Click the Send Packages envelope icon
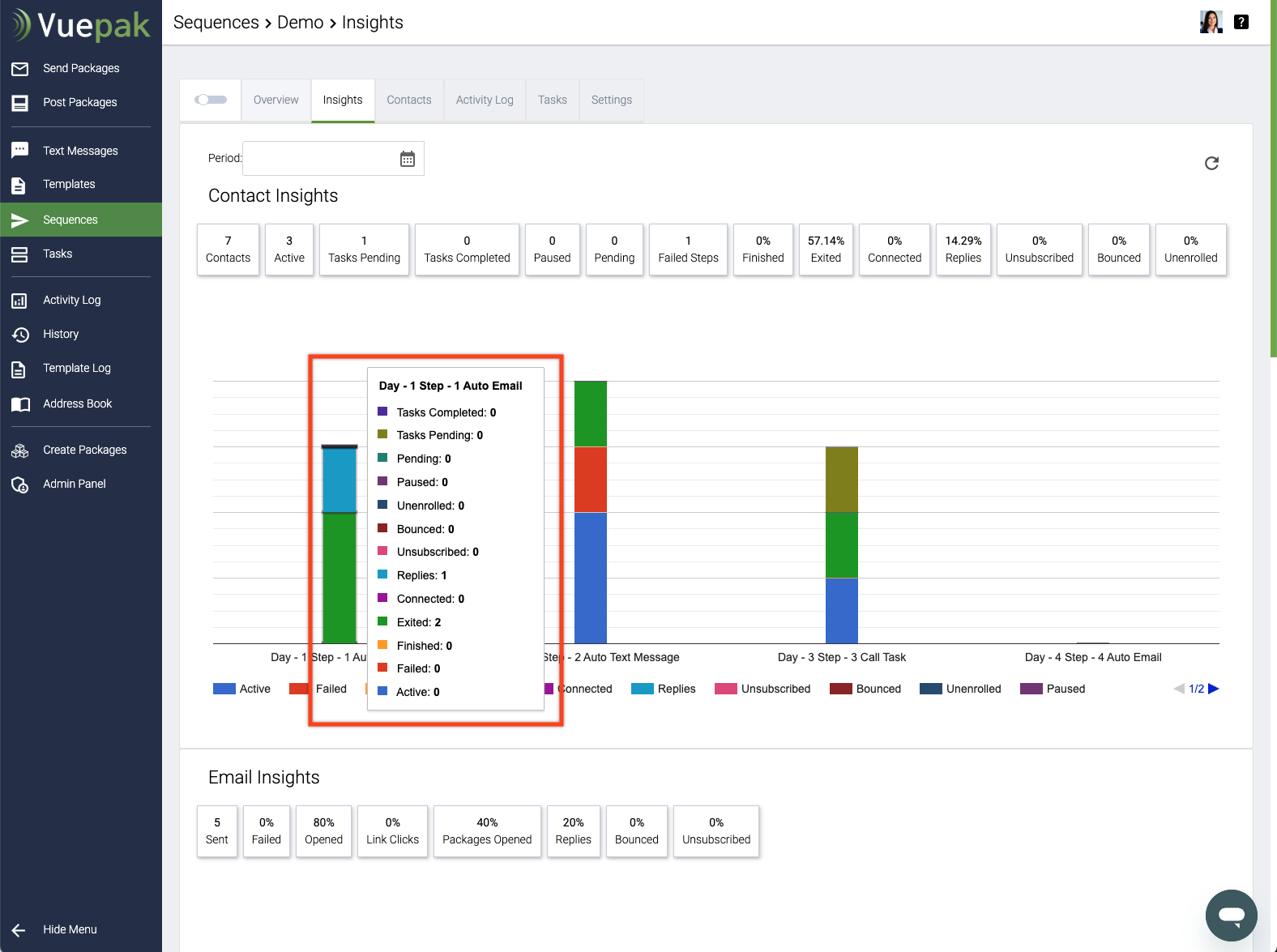Viewport: 1277px width, 952px height. point(20,69)
